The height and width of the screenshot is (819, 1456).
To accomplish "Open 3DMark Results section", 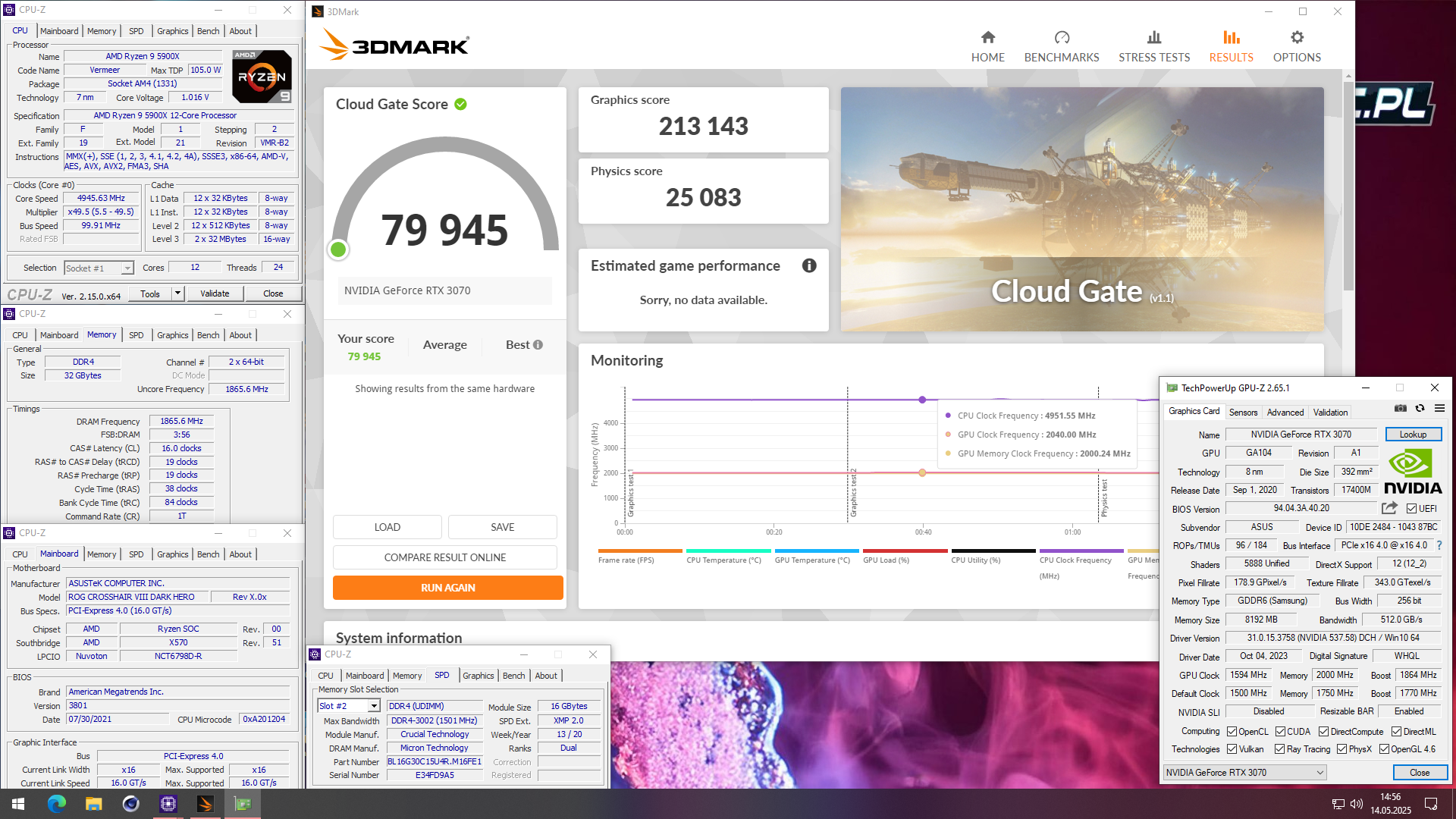I will (x=1231, y=46).
